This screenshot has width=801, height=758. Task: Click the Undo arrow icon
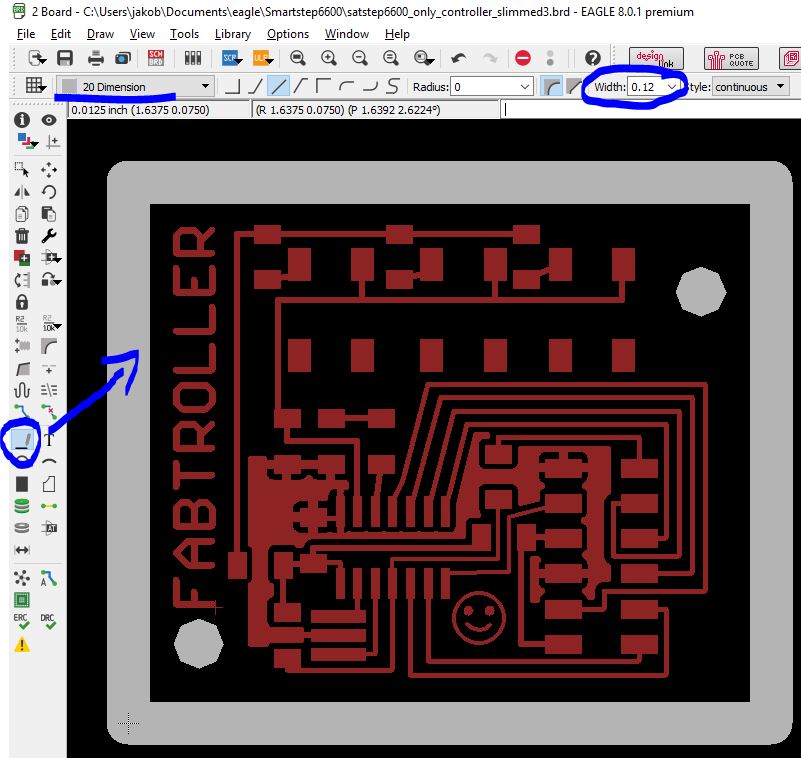[x=459, y=58]
